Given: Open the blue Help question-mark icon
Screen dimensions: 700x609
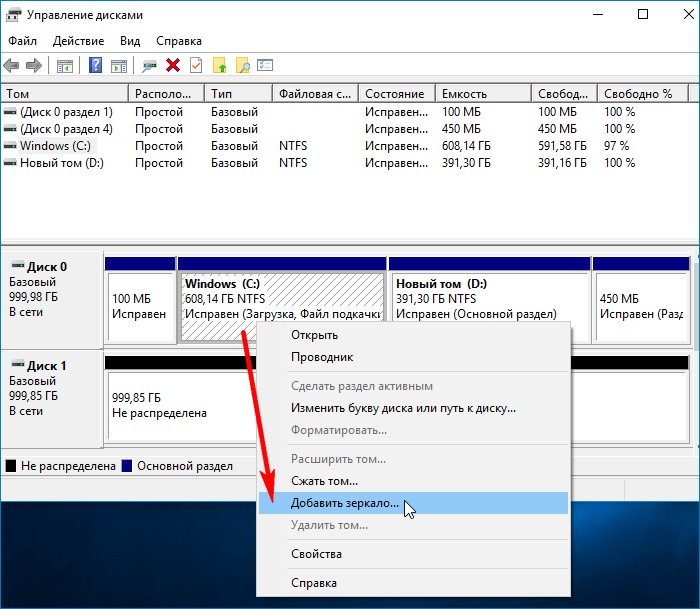Looking at the screenshot, I should point(95,65).
